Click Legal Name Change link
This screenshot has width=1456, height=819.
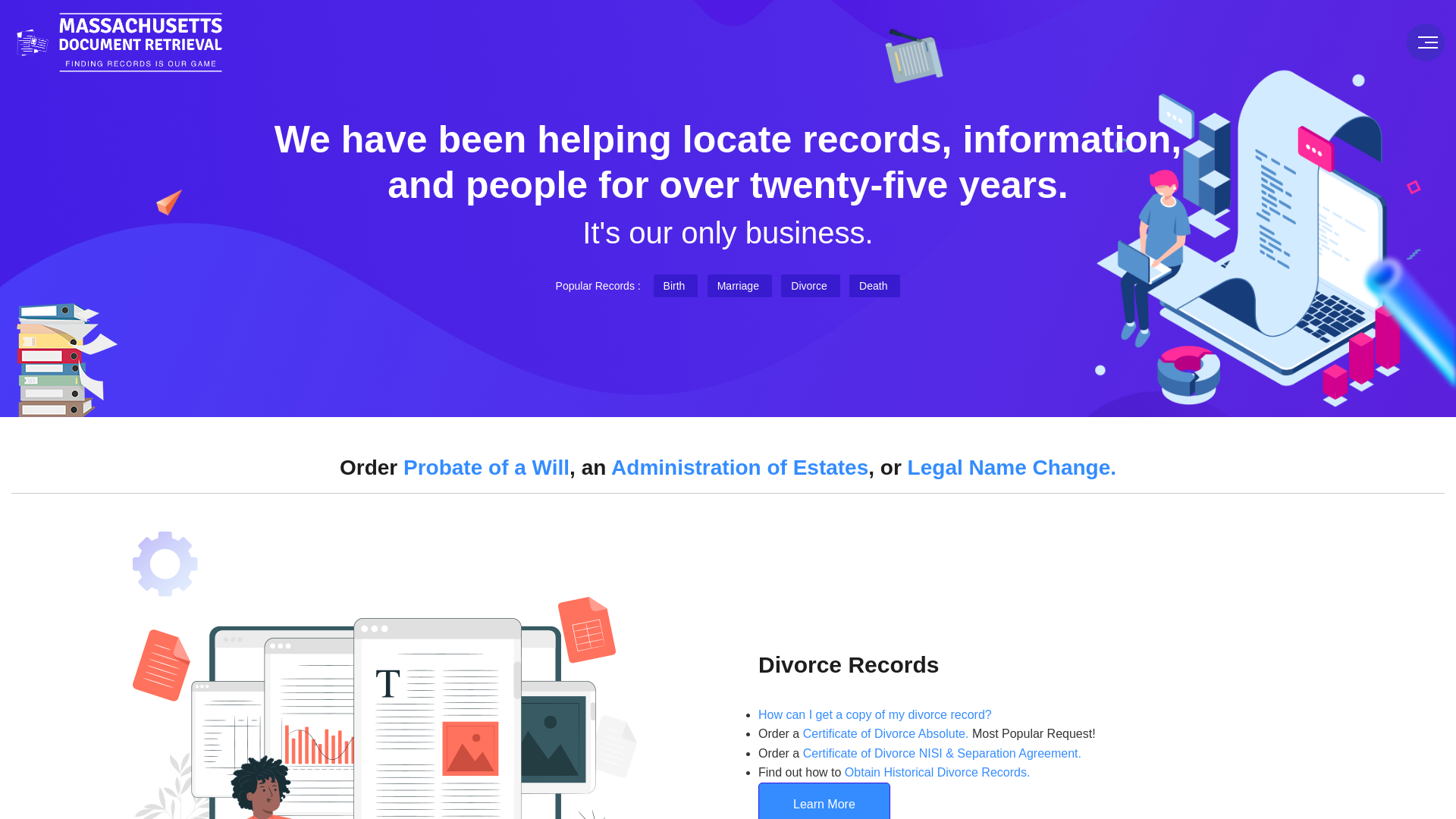[x=1011, y=467]
